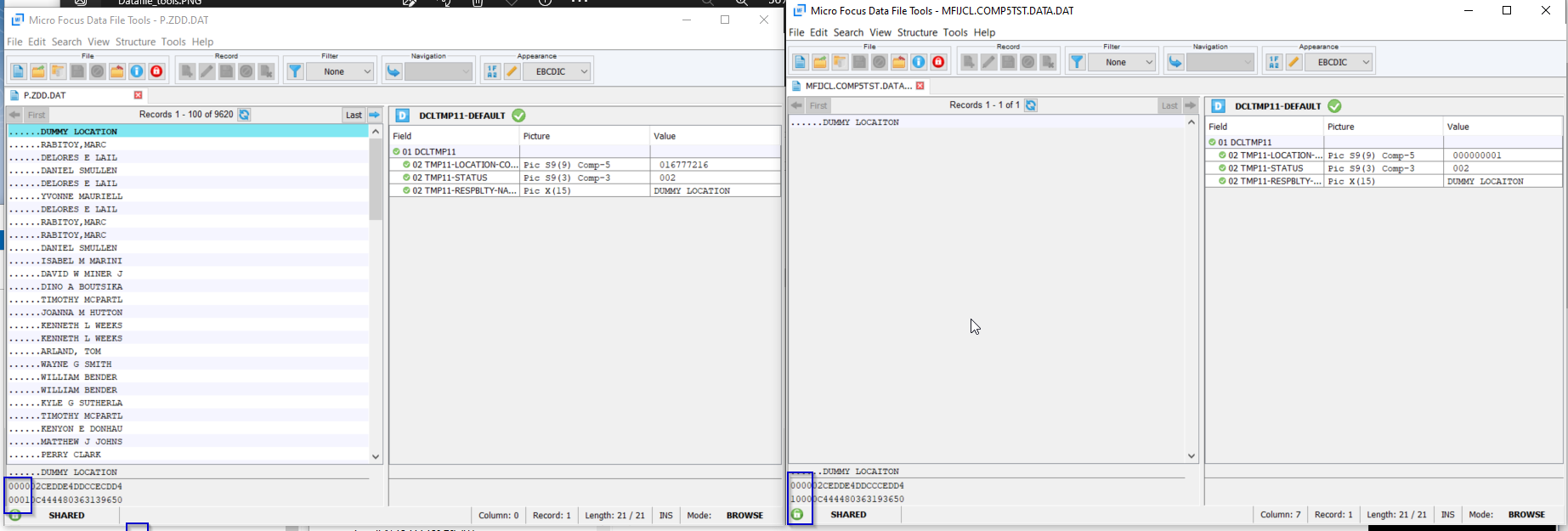Open Structure menu in P.ZDD.DAT window
This screenshot has width=1568, height=531.
[x=135, y=42]
